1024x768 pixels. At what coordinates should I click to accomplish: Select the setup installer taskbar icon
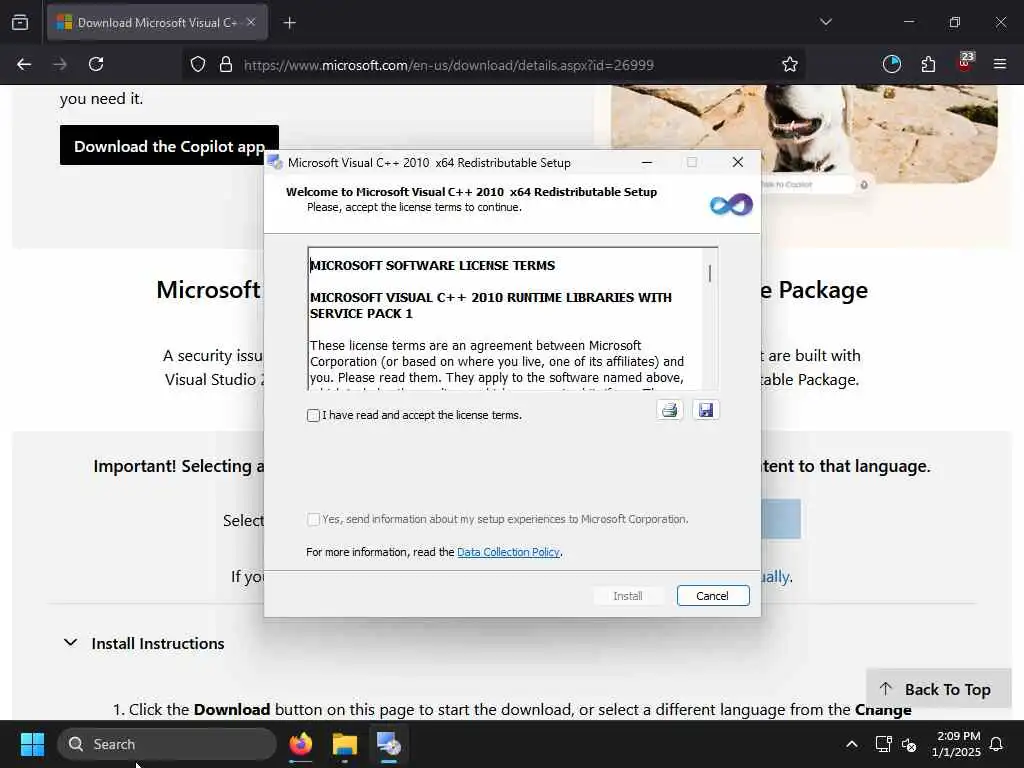click(388, 744)
